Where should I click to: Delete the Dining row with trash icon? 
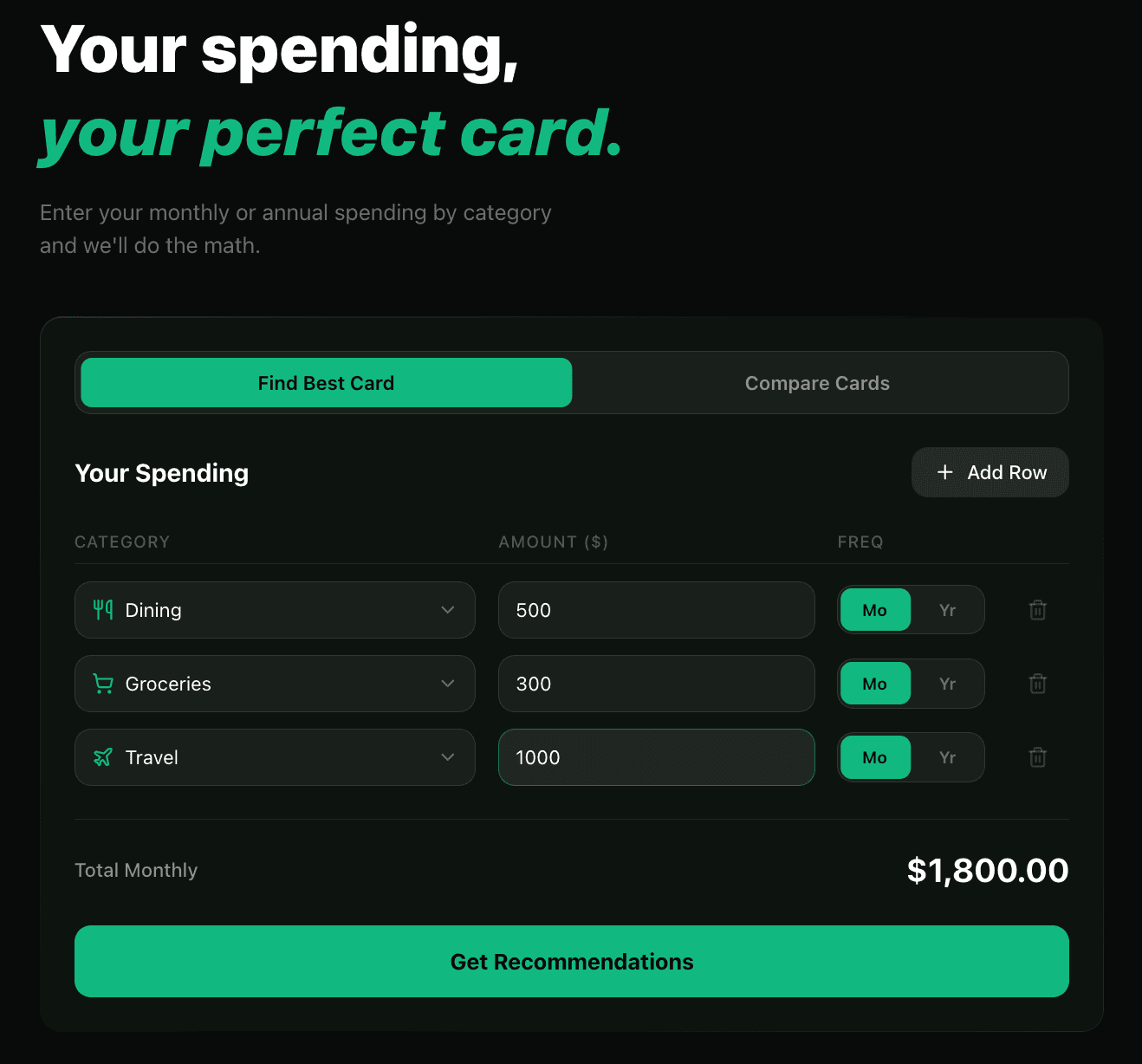pyautogui.click(x=1037, y=610)
